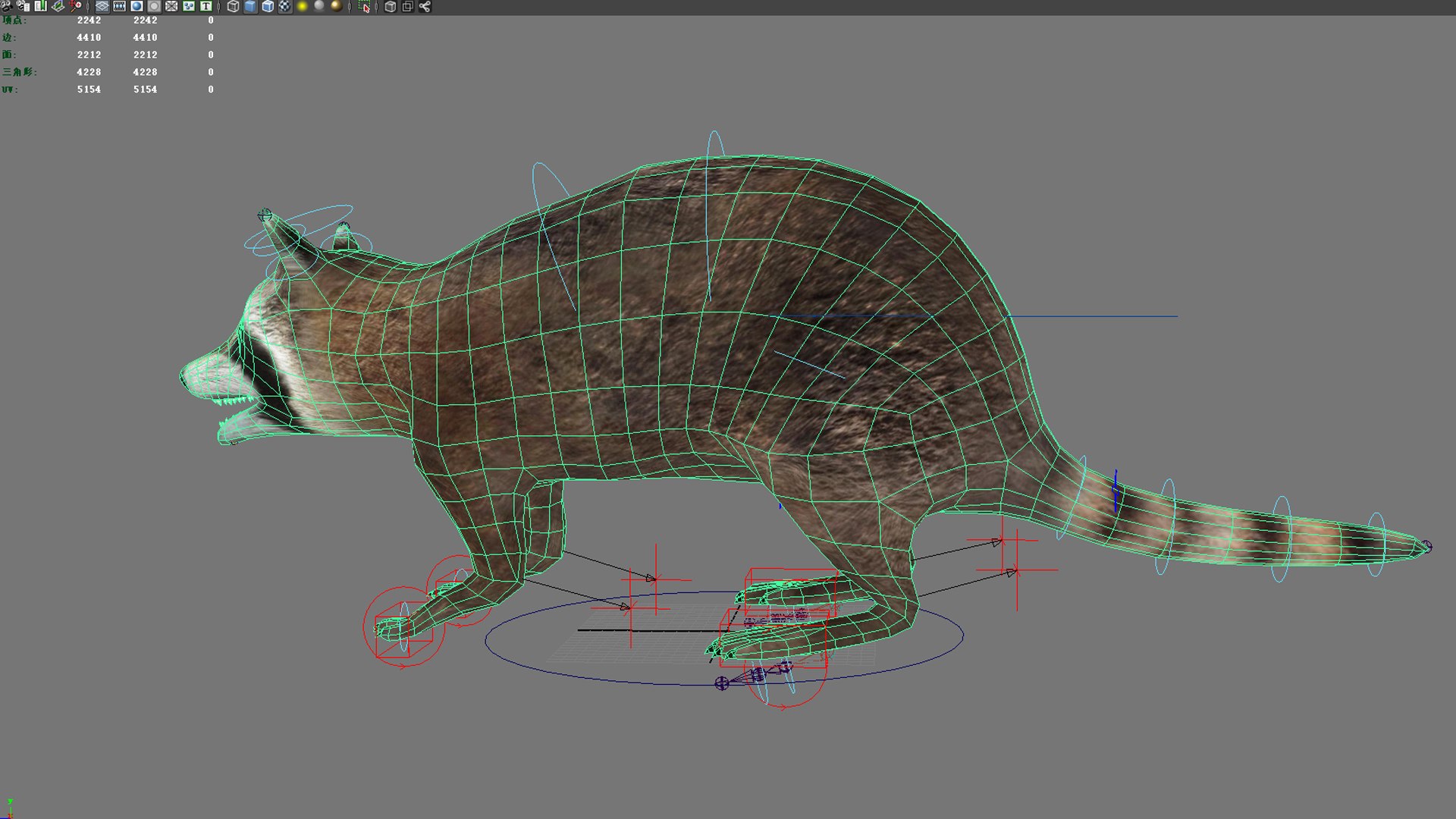This screenshot has height=819, width=1456.
Task: Select the ear tip controller
Action: point(264,215)
